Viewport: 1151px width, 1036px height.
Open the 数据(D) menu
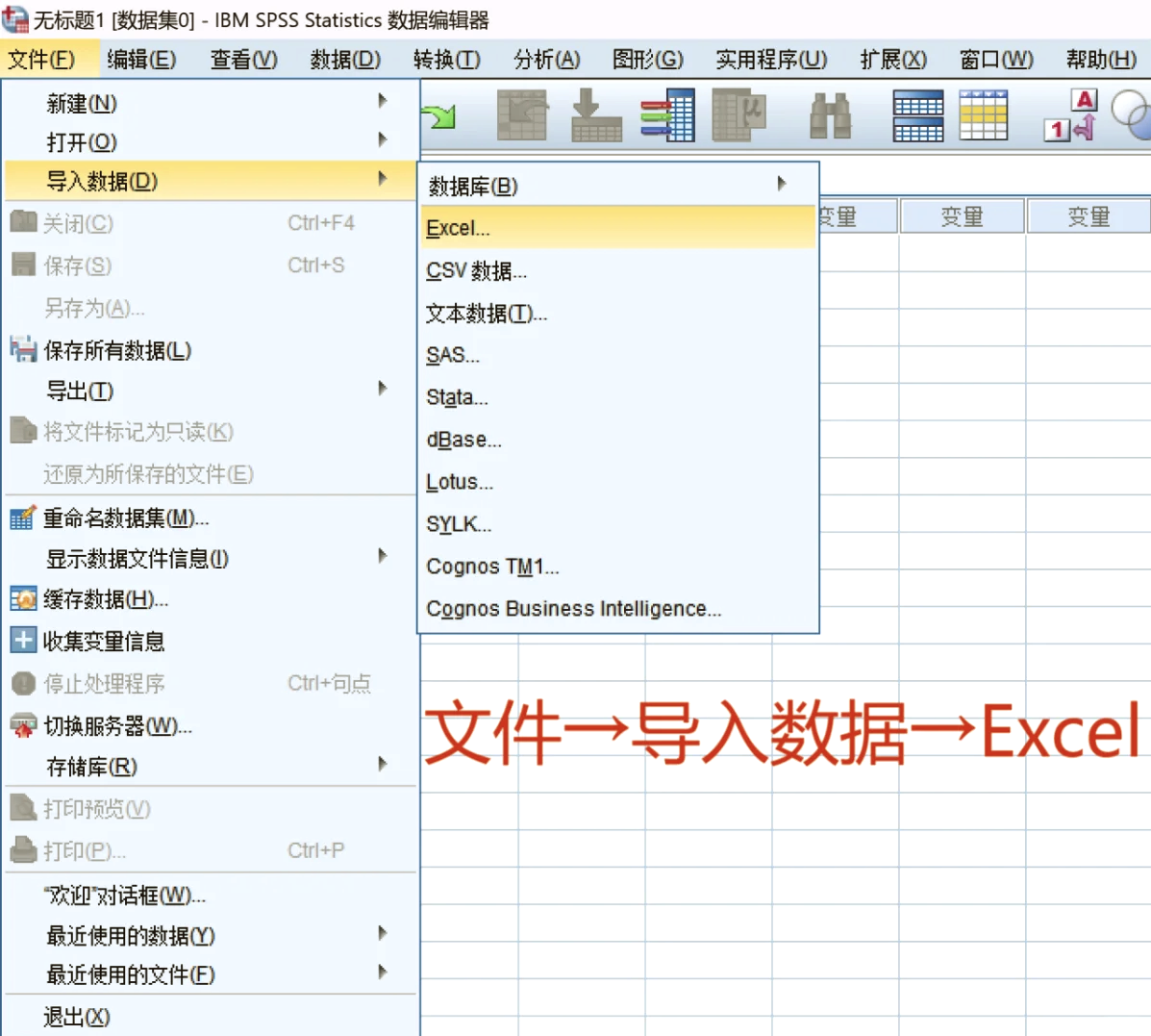345,60
